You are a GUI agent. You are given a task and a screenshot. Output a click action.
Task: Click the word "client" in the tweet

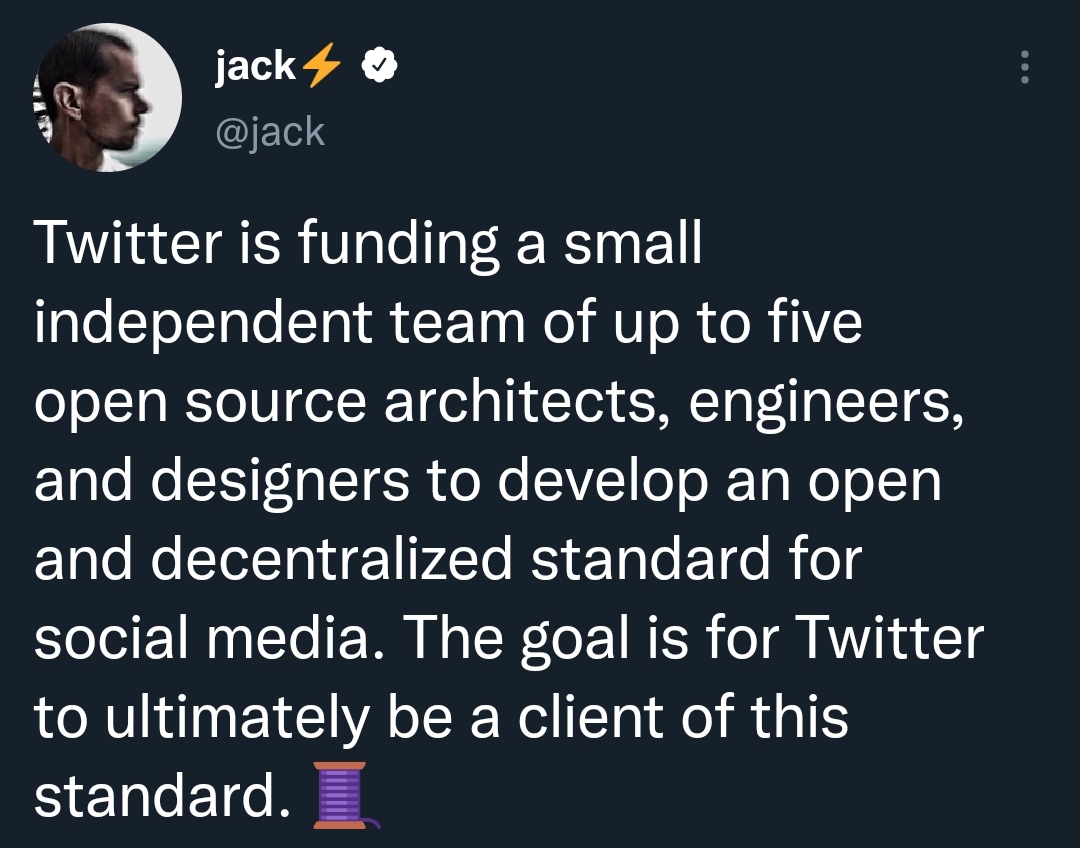click(591, 717)
